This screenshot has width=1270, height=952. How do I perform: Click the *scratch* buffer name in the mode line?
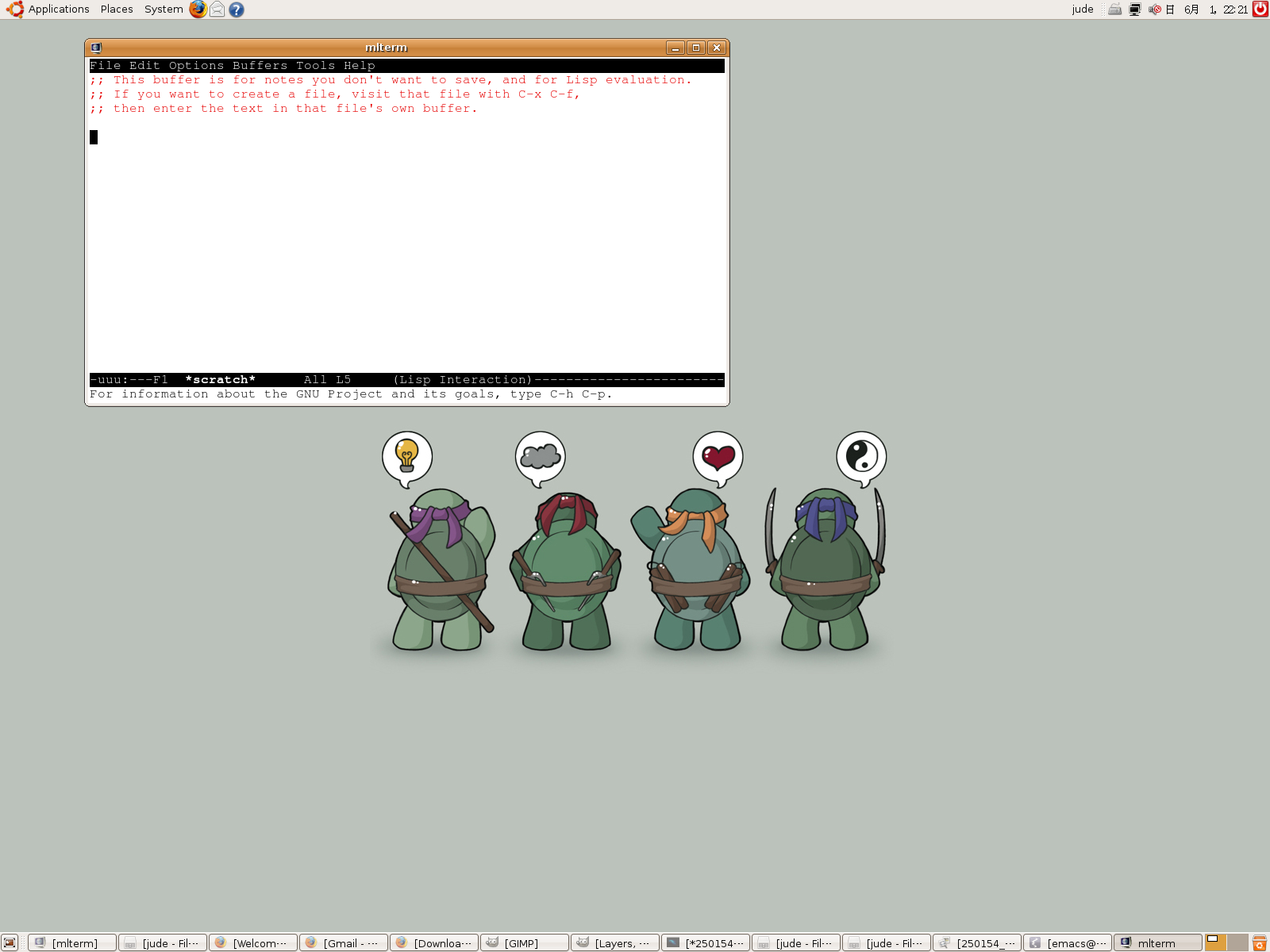coord(221,380)
